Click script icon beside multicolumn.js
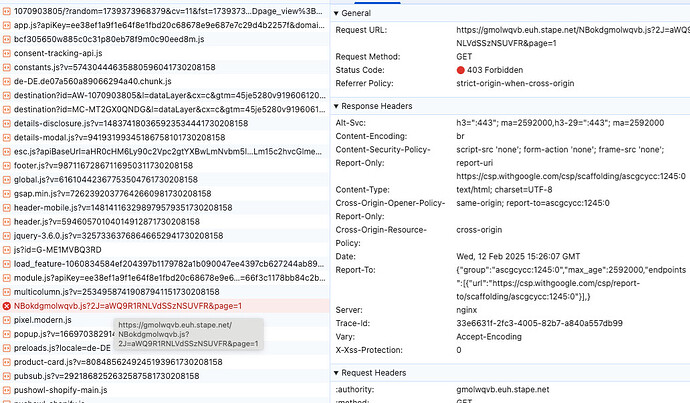Screen dimensions: 690x403 [7, 292]
